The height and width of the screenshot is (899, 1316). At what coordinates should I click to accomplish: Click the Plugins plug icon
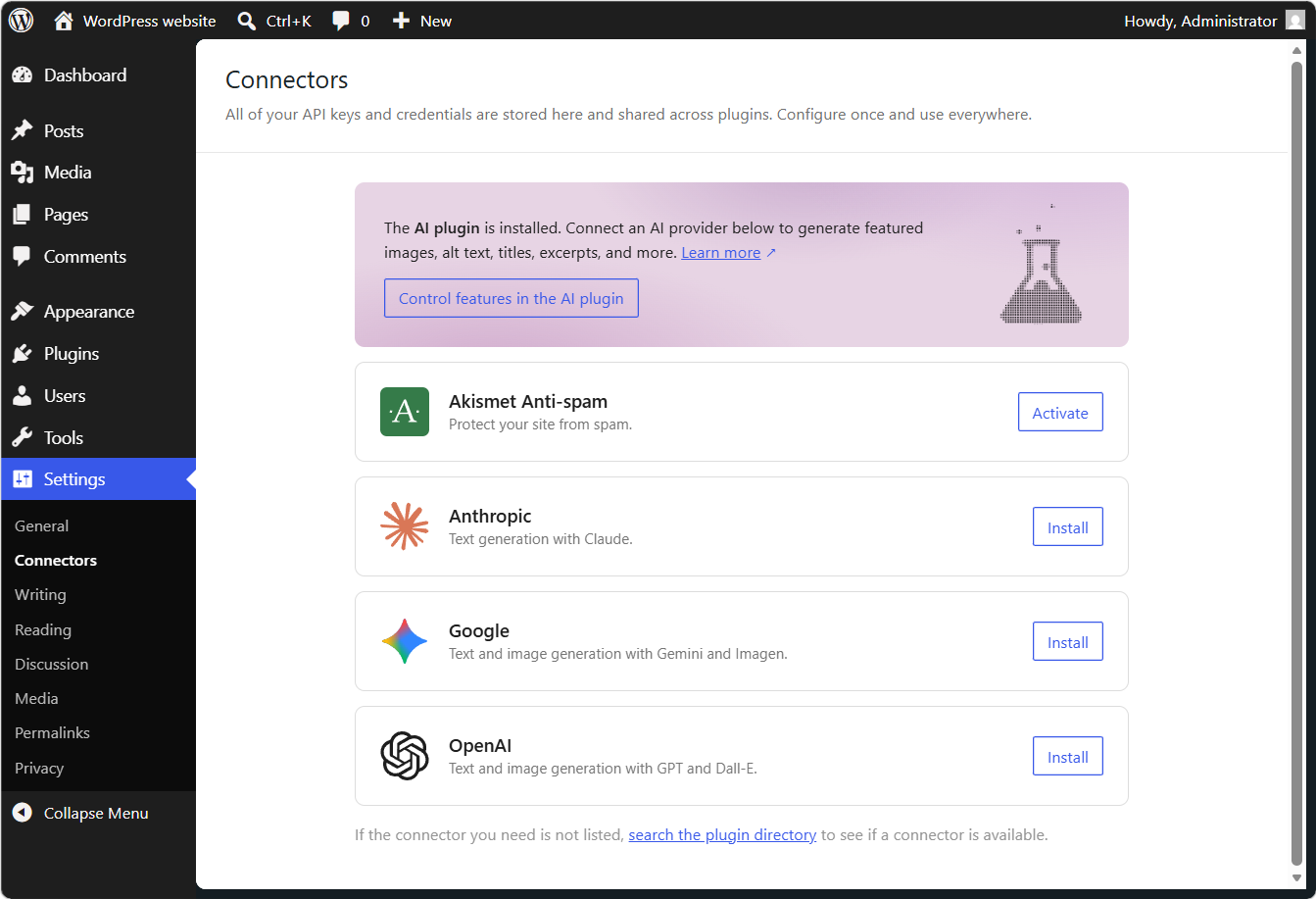(22, 354)
